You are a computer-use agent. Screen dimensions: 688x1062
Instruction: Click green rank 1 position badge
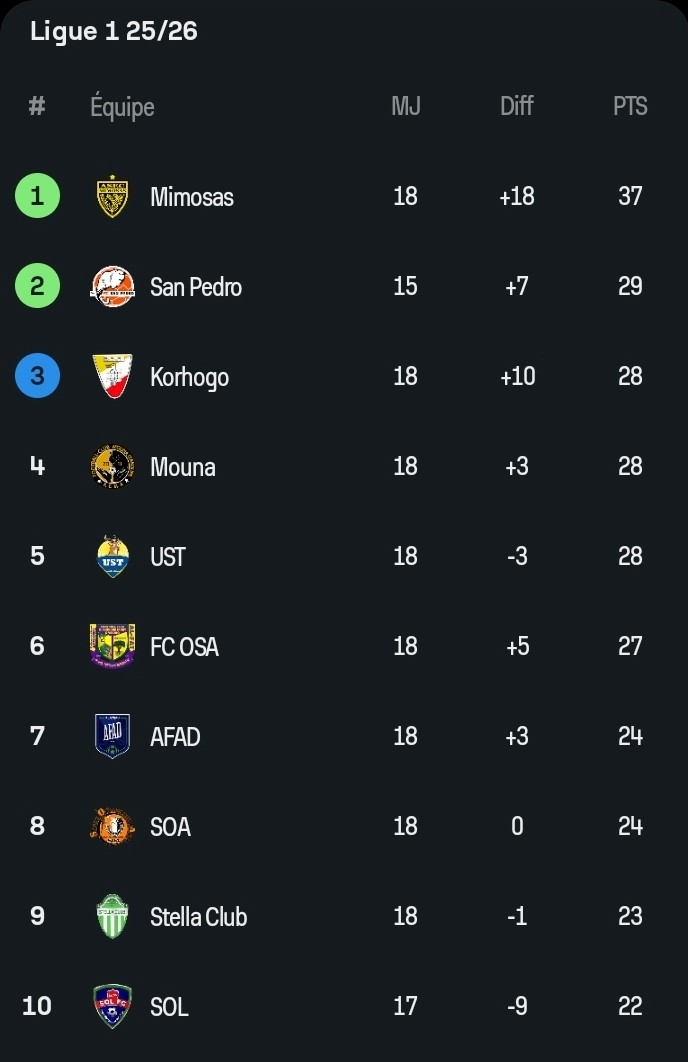point(37,196)
